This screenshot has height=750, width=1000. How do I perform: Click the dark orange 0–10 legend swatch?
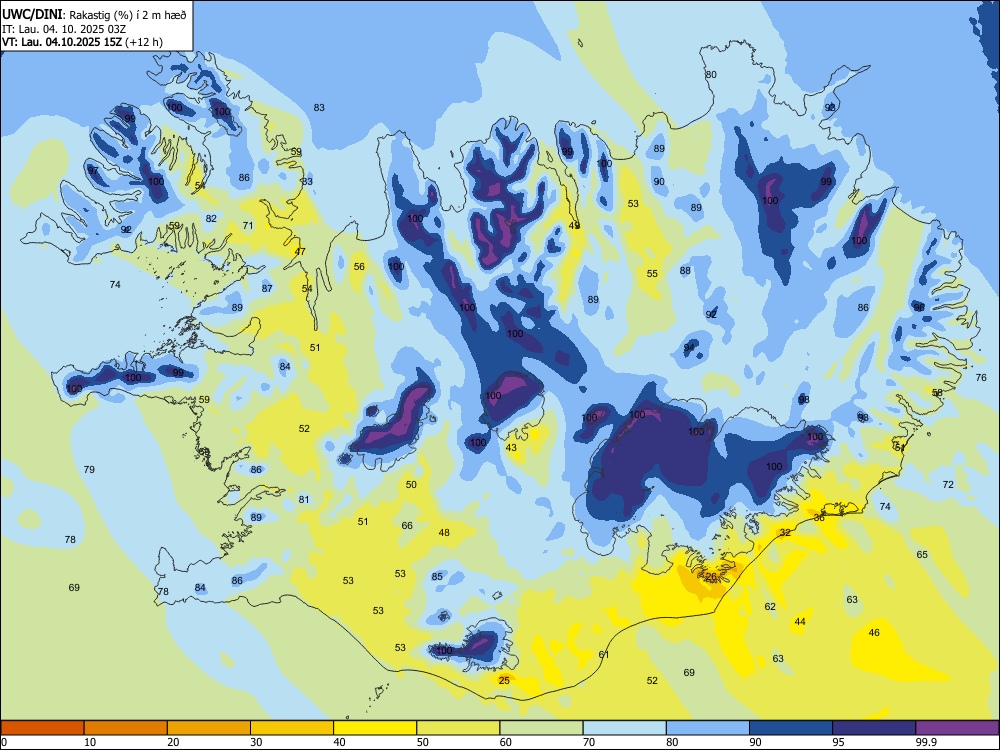pyautogui.click(x=43, y=728)
